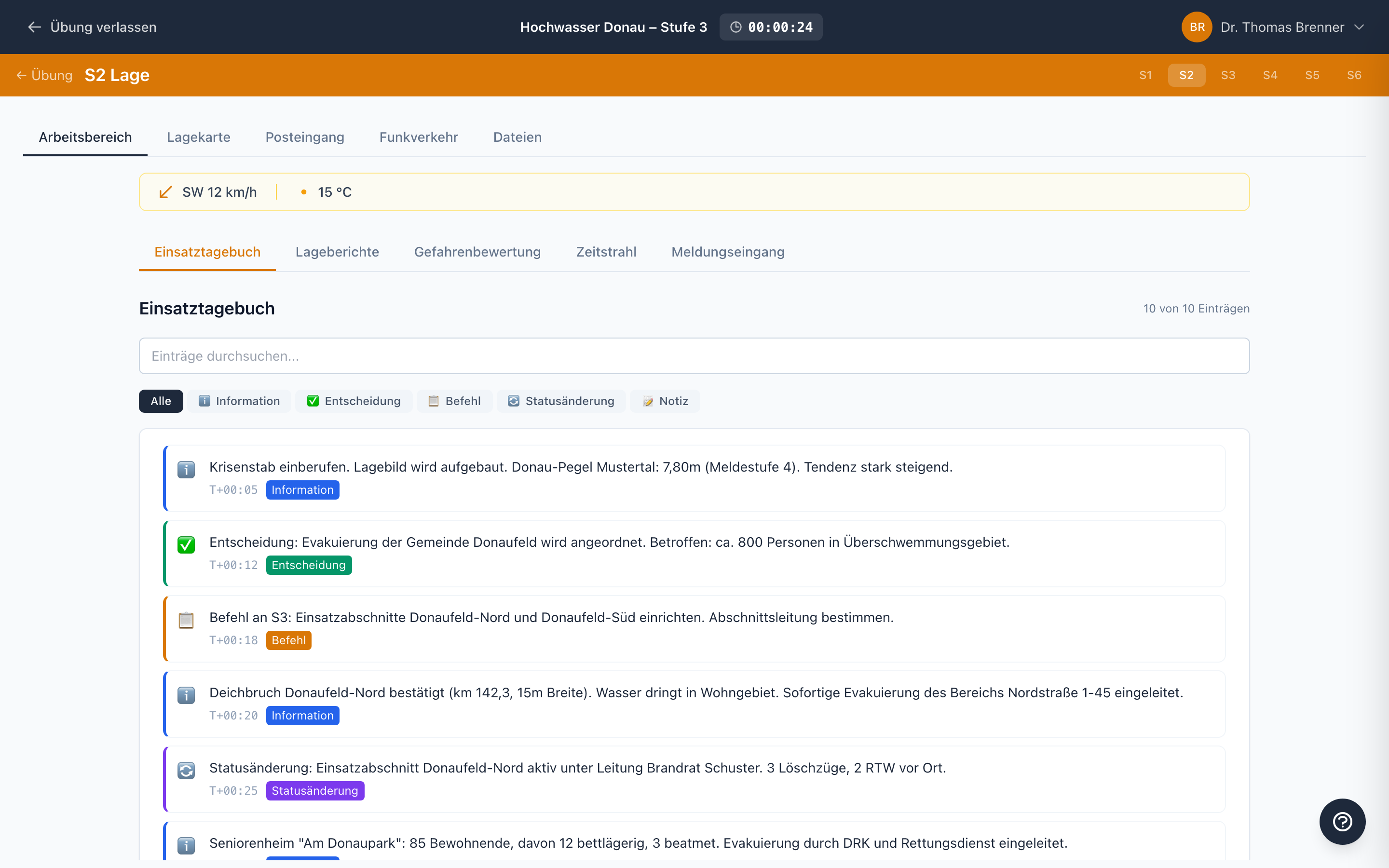Switch to the S3 staff section button
The image size is (1389, 868).
[1228, 75]
